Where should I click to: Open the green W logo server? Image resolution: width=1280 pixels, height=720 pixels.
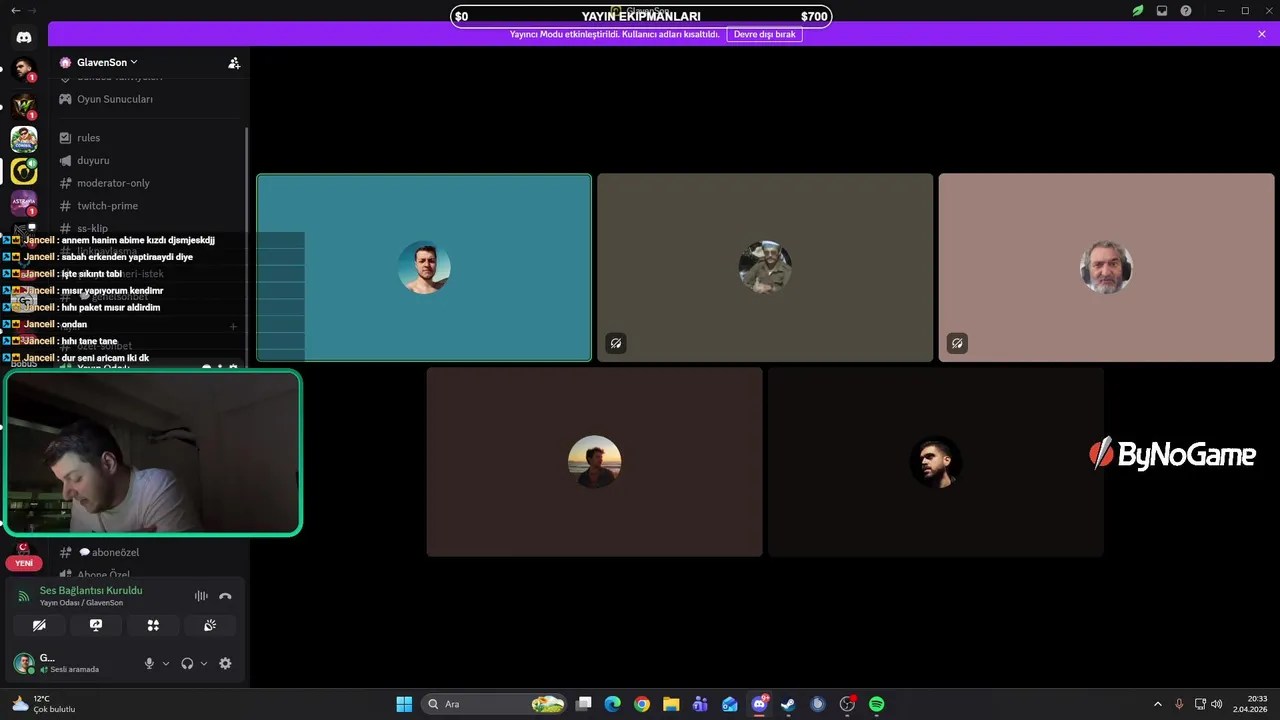pos(24,105)
